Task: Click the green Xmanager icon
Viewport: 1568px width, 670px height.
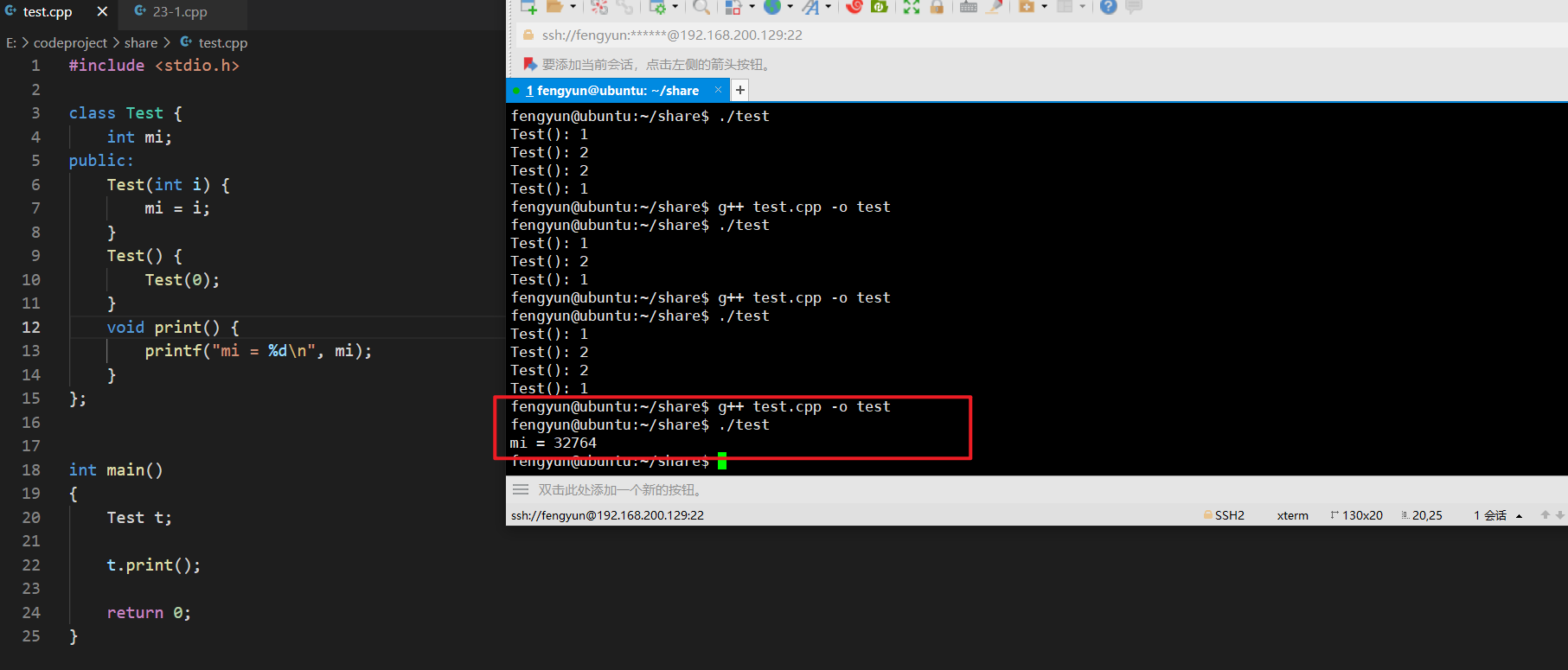Action: pos(880,6)
